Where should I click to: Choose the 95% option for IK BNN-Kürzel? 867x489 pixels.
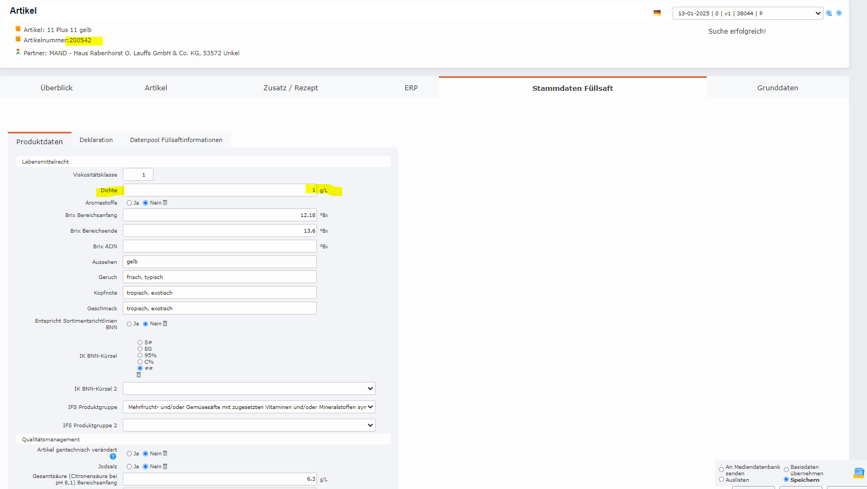coord(140,355)
